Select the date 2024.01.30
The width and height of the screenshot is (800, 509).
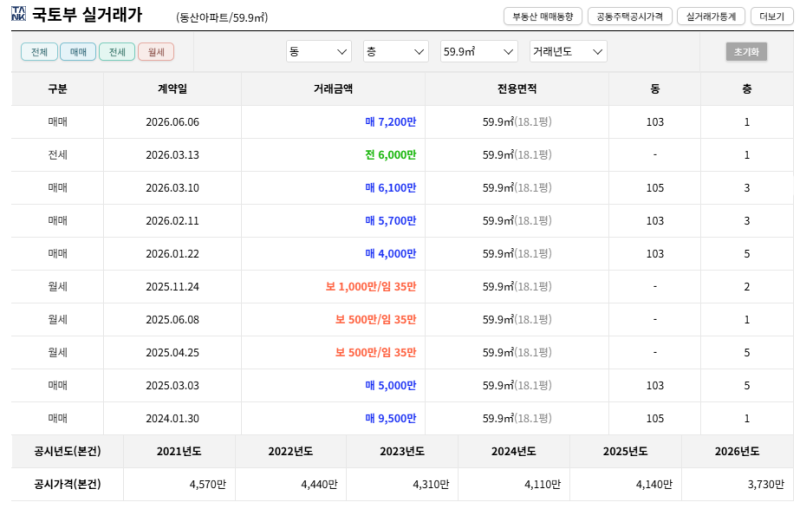(172, 418)
